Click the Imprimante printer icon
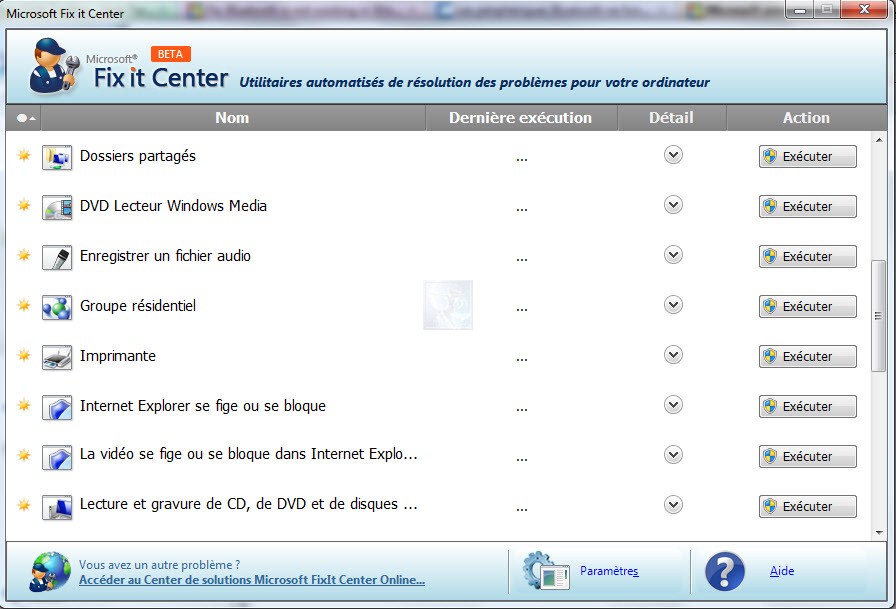The width and height of the screenshot is (896, 609). point(57,357)
